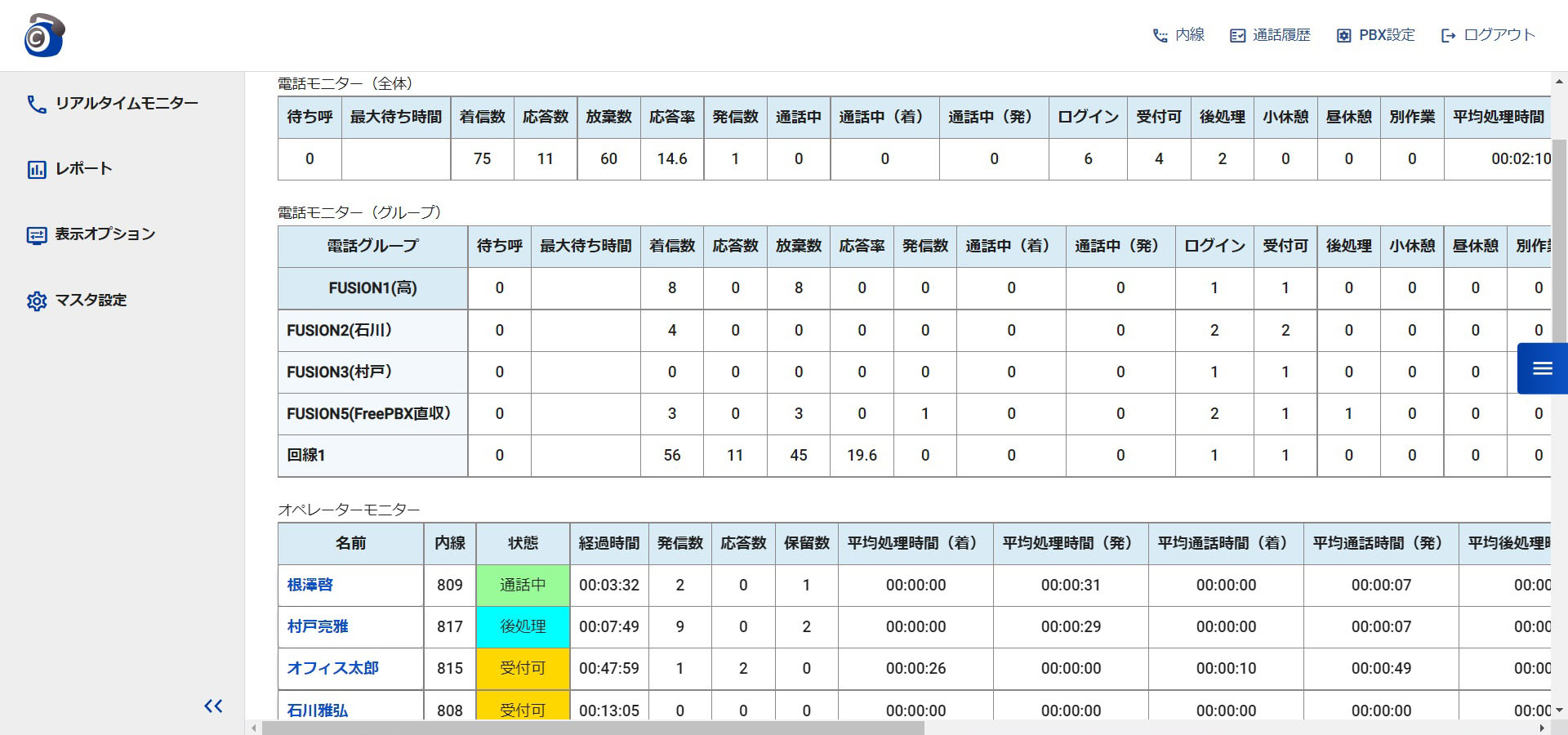This screenshot has width=1568, height=735.
Task: Click 状態 column header
Action: [523, 543]
